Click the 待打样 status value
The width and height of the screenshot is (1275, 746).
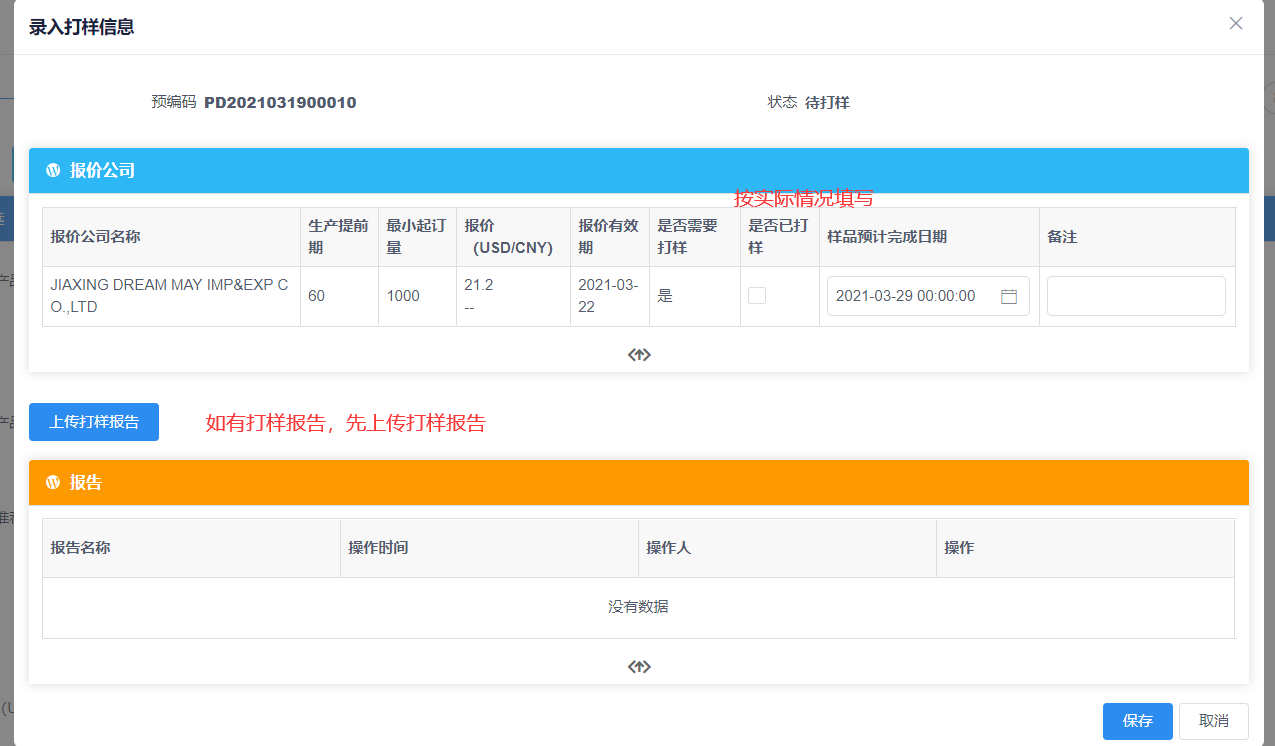[827, 102]
